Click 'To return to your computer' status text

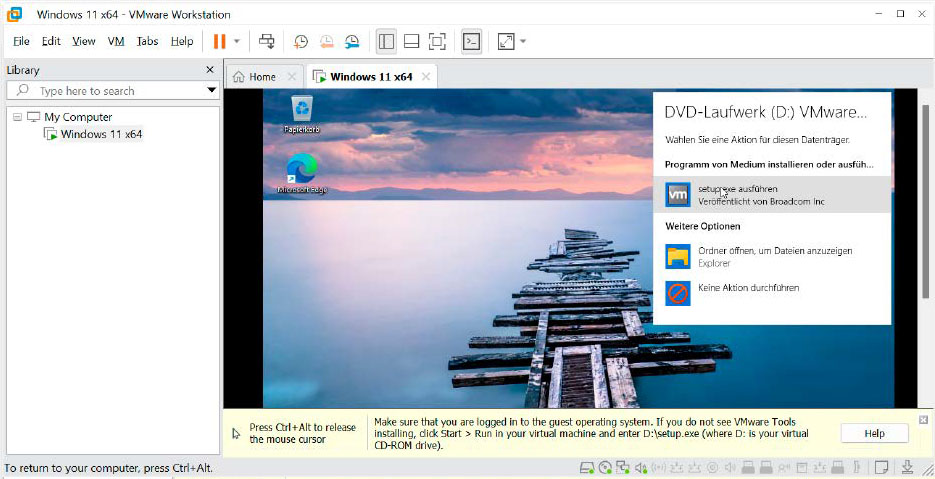pyautogui.click(x=109, y=468)
